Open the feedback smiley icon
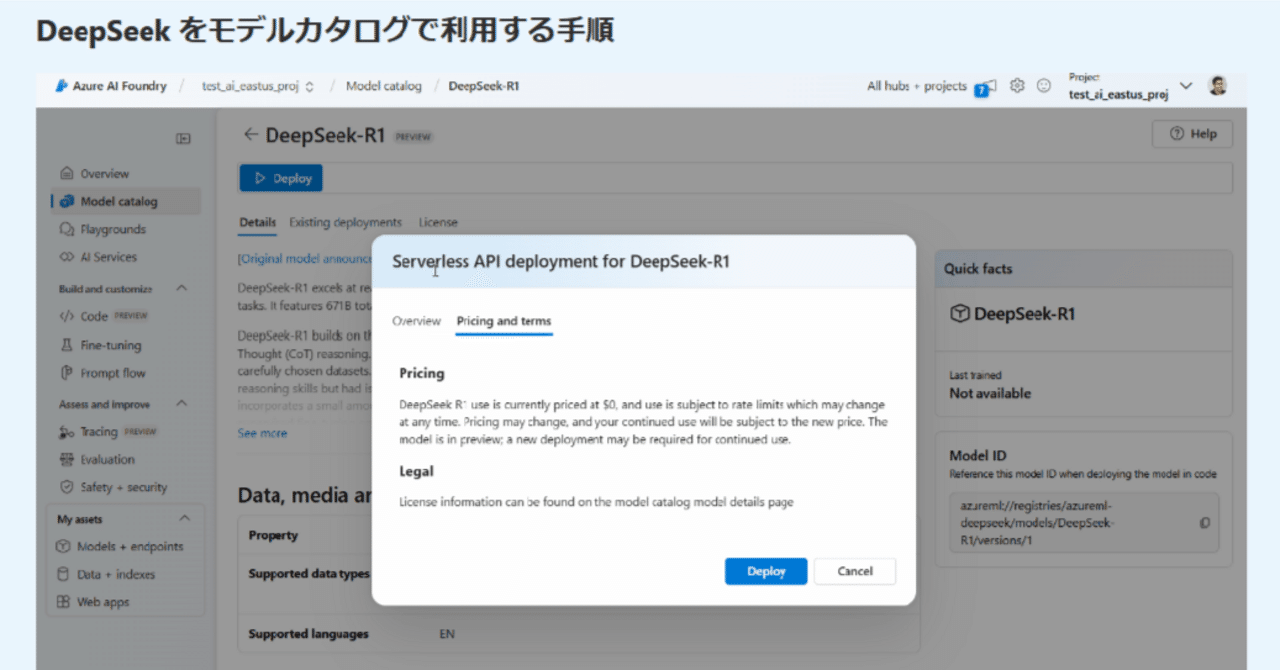Screen dimensions: 1280x670 point(1042,86)
